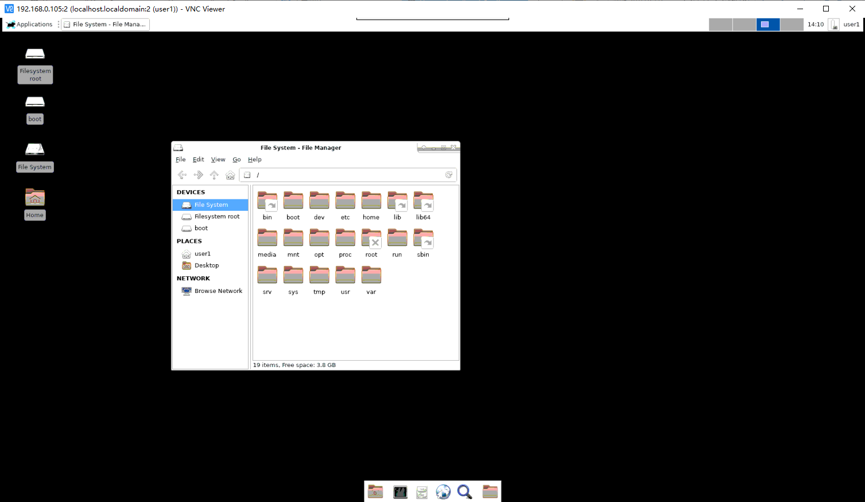This screenshot has width=865, height=502.
Task: Go to the parent folder with the up arrow
Action: coord(214,175)
